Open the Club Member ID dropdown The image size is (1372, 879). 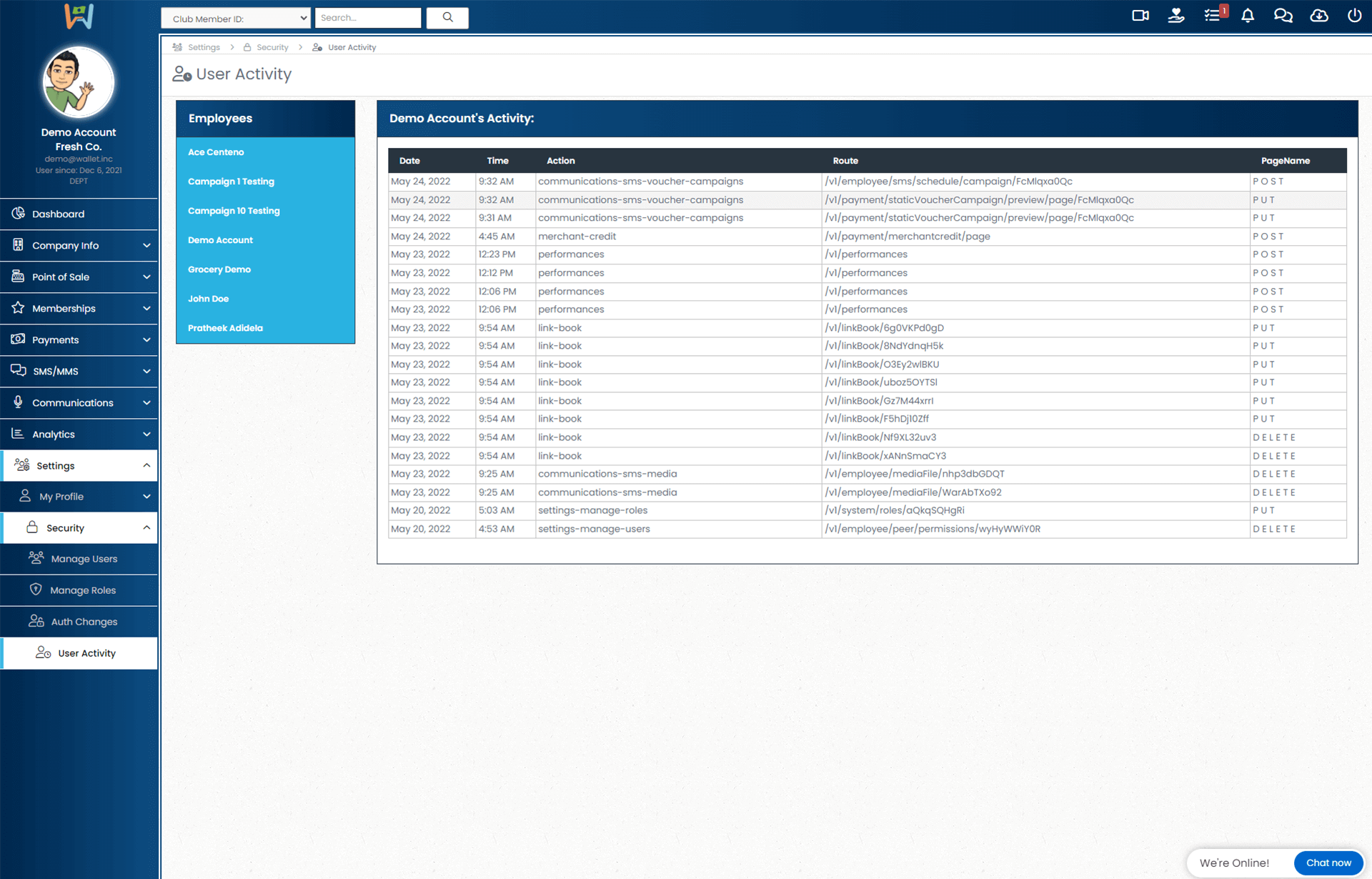[236, 19]
